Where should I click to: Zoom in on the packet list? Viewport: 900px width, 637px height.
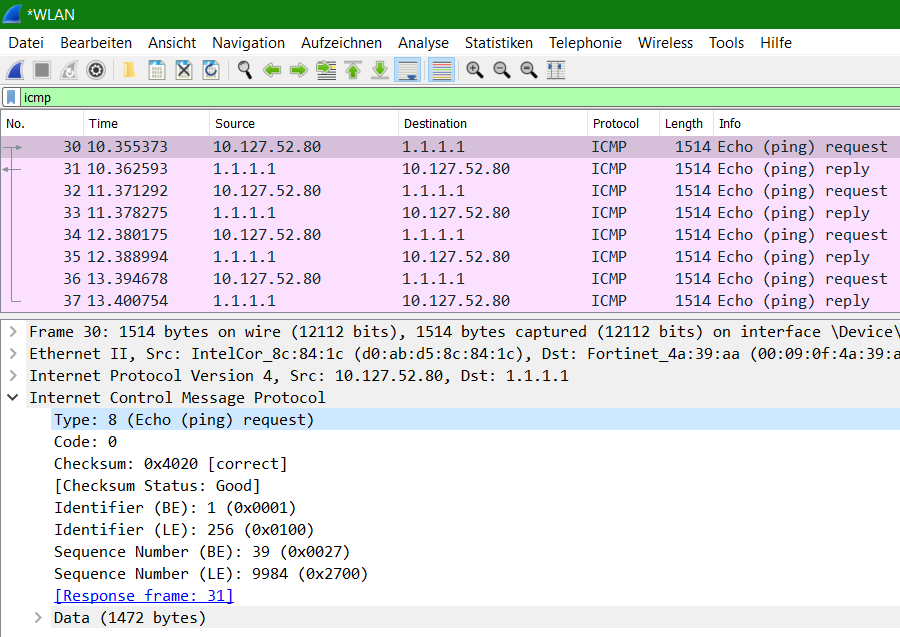(474, 70)
